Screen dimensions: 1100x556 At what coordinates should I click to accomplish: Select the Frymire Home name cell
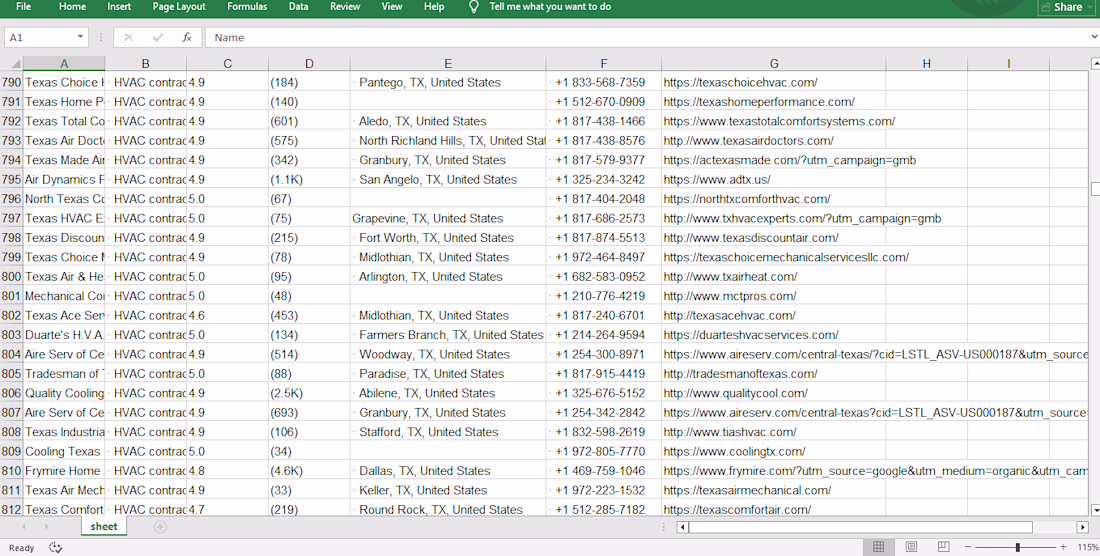(x=64, y=471)
